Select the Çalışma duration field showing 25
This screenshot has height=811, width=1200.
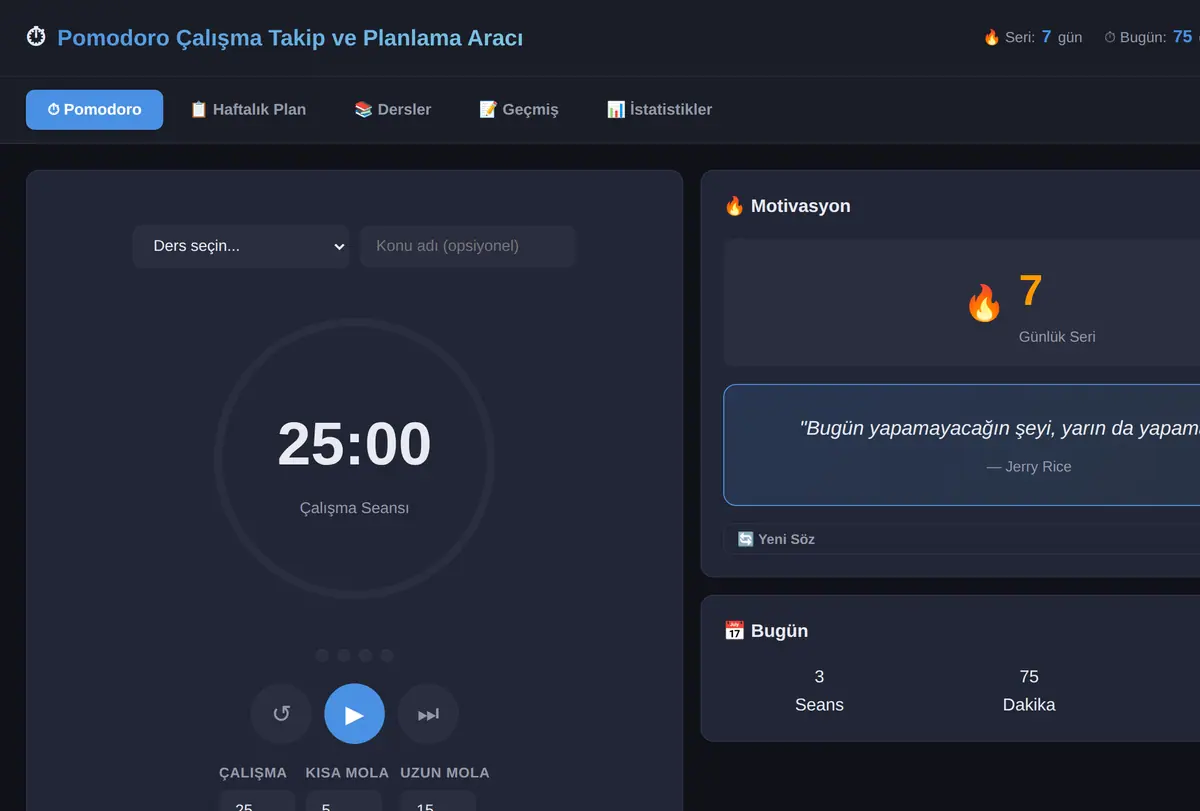[x=258, y=801]
